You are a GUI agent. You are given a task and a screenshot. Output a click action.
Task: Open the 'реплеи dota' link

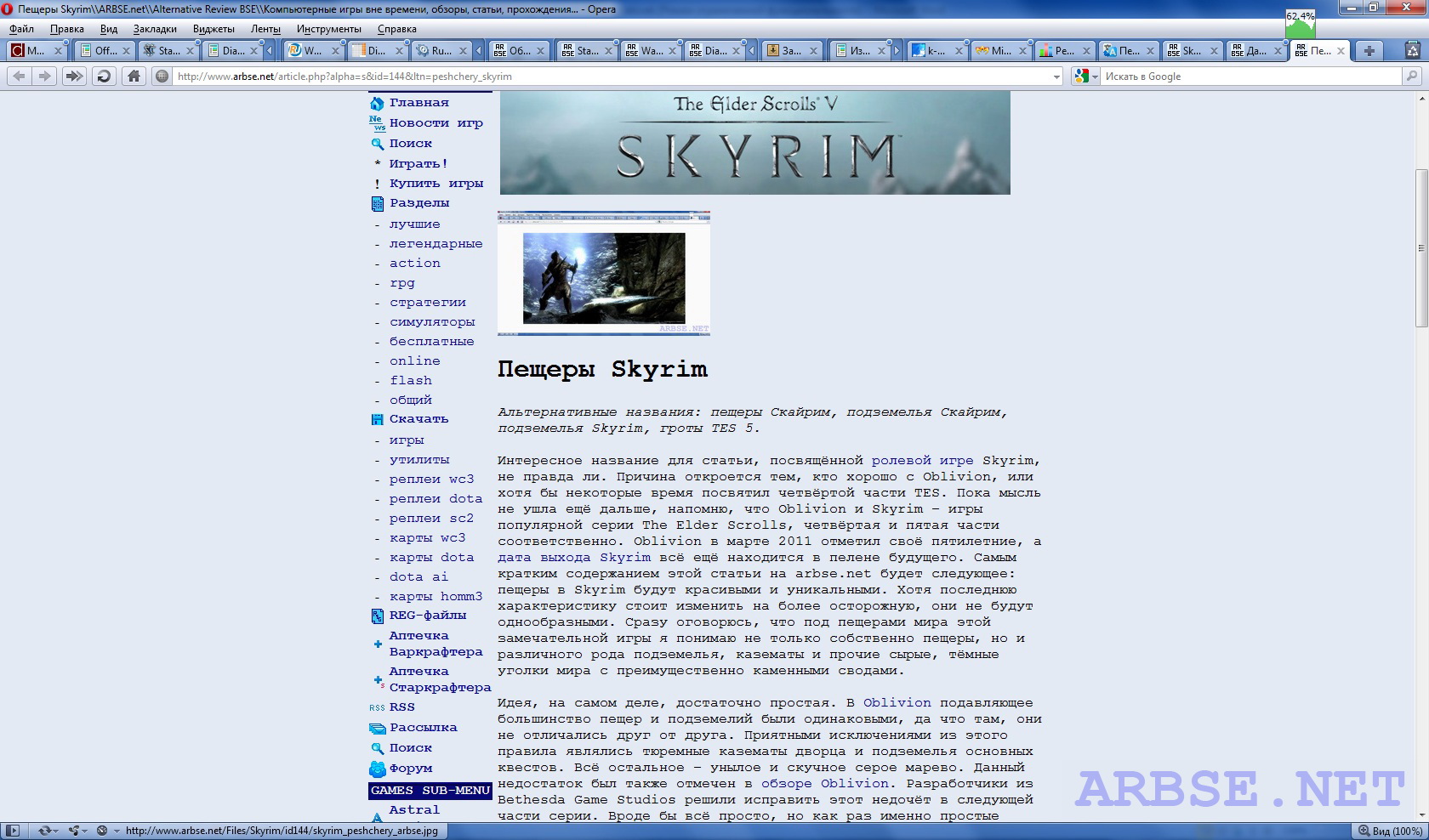(436, 499)
